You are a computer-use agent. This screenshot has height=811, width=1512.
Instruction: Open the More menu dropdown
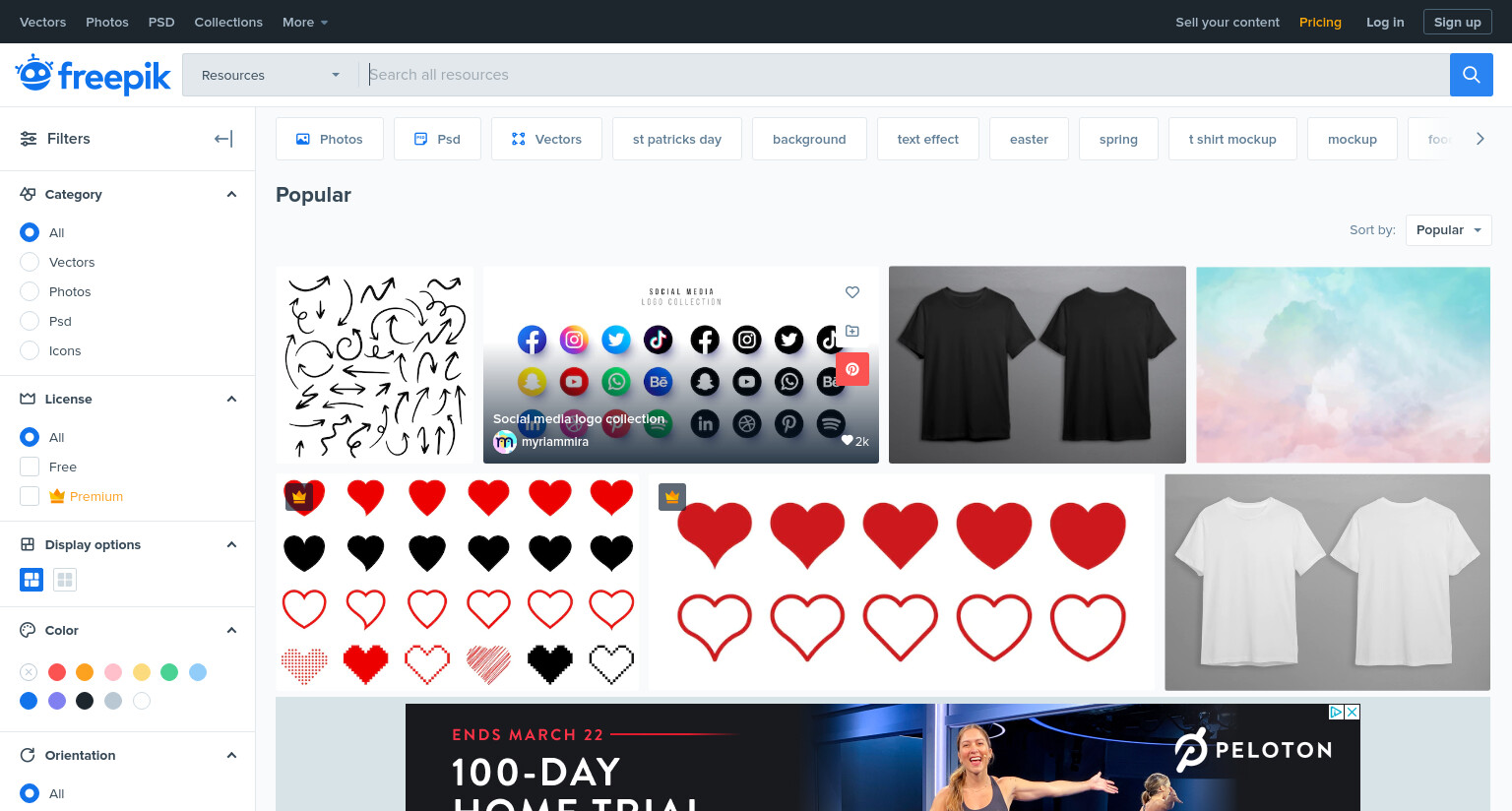click(305, 22)
